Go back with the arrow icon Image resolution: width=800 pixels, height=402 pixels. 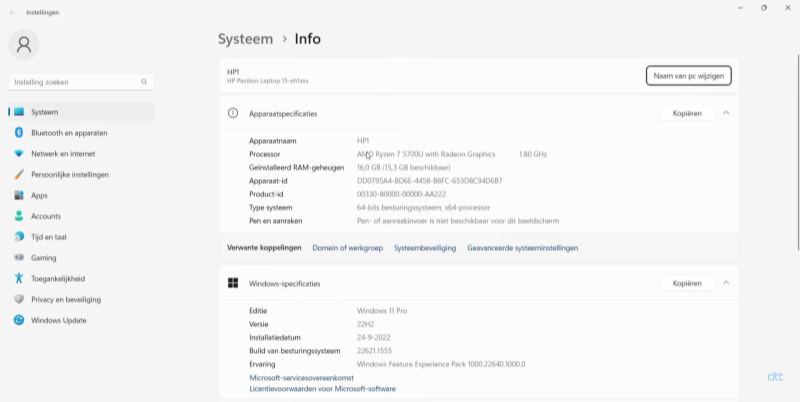click(12, 12)
